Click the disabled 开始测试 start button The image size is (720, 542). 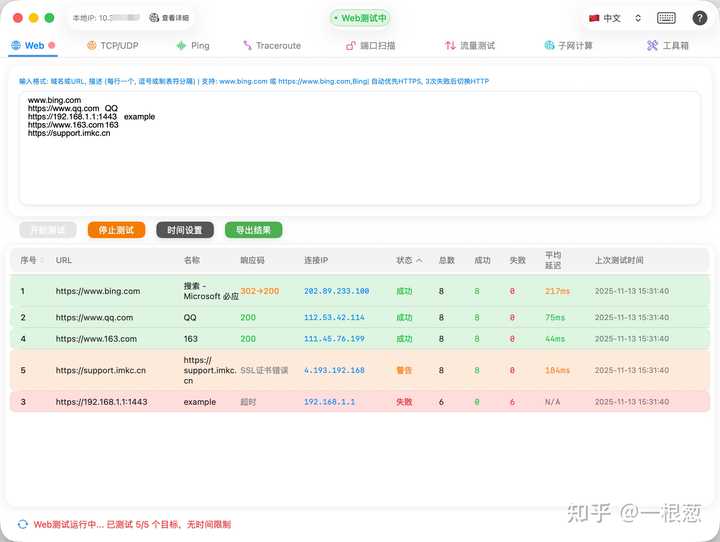(48, 230)
